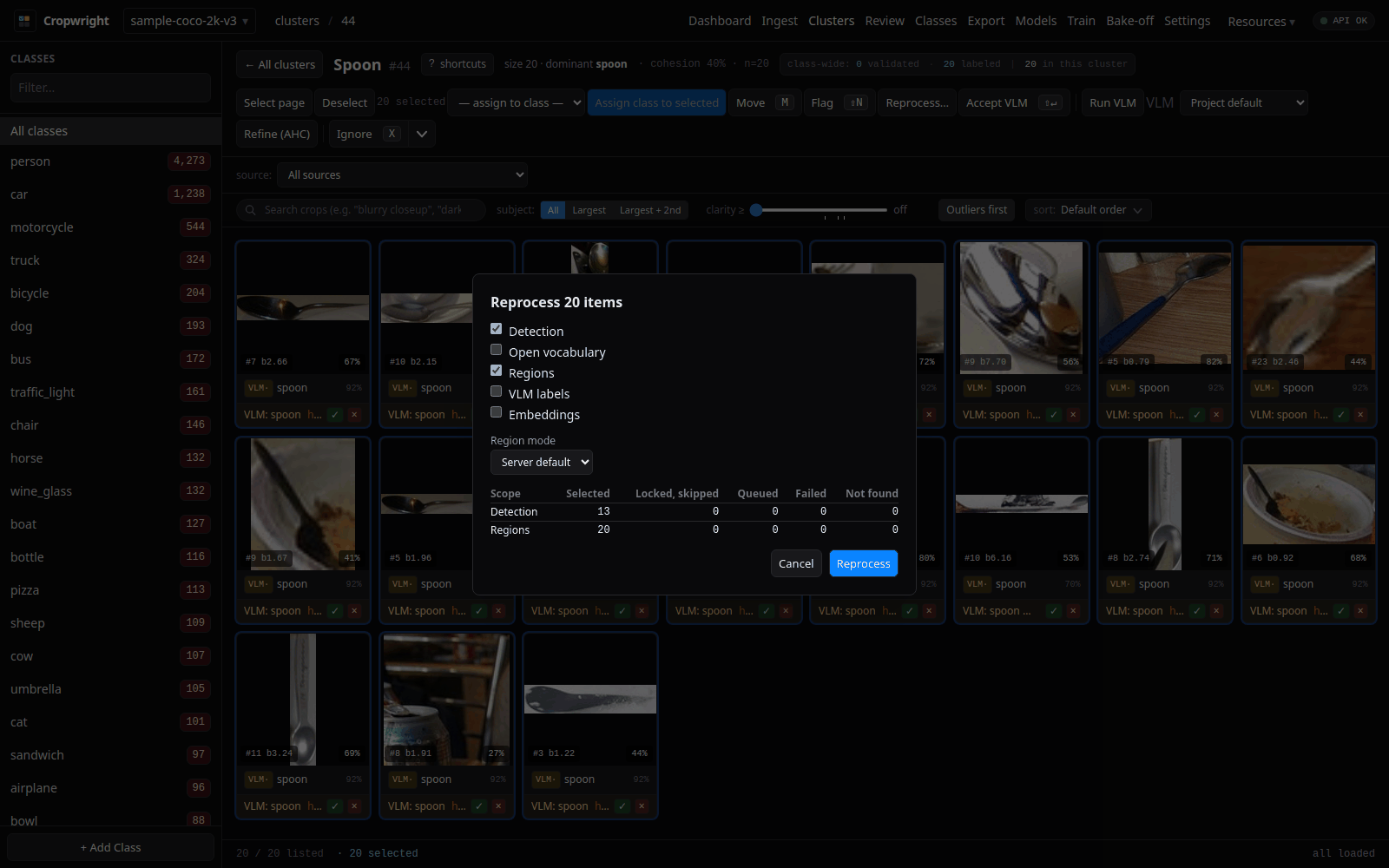This screenshot has height=868, width=1389.
Task: Click the M shortcut badge beside Move
Action: pos(785,102)
